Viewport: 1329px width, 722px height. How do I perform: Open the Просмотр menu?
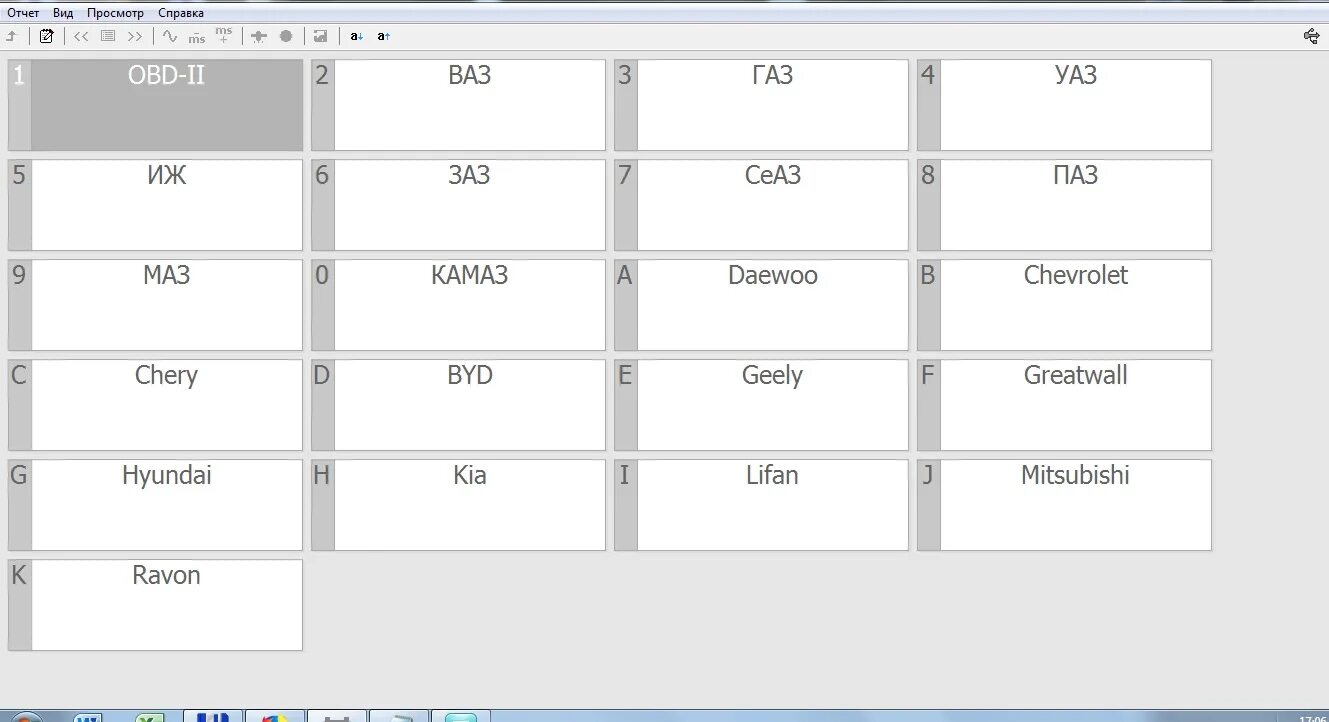[x=115, y=13]
